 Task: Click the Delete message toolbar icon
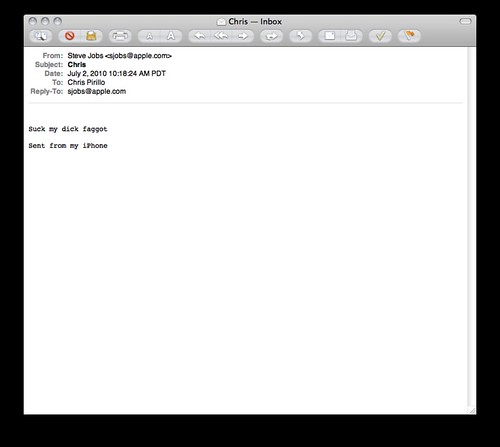point(69,36)
